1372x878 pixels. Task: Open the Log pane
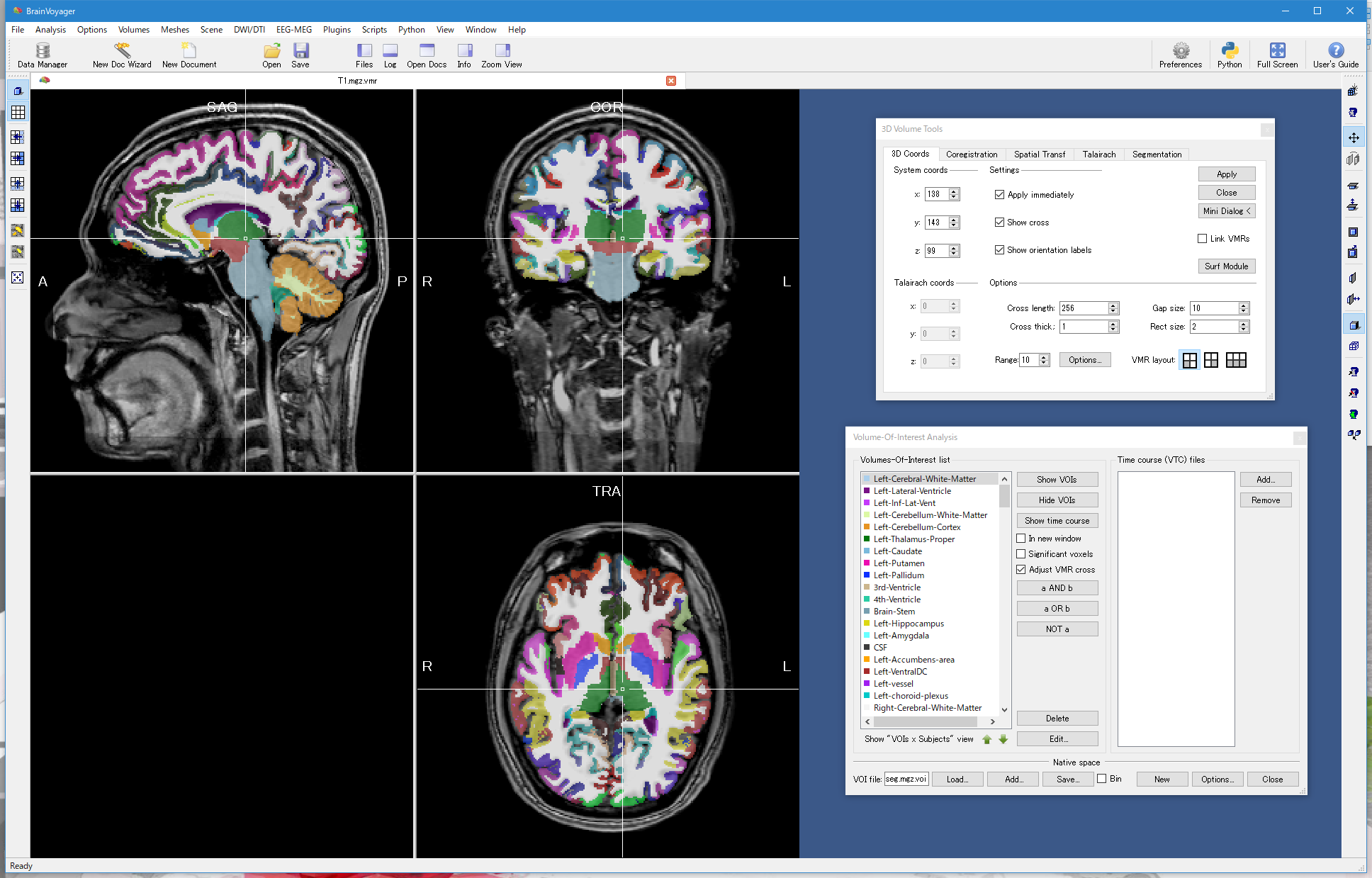(x=390, y=55)
